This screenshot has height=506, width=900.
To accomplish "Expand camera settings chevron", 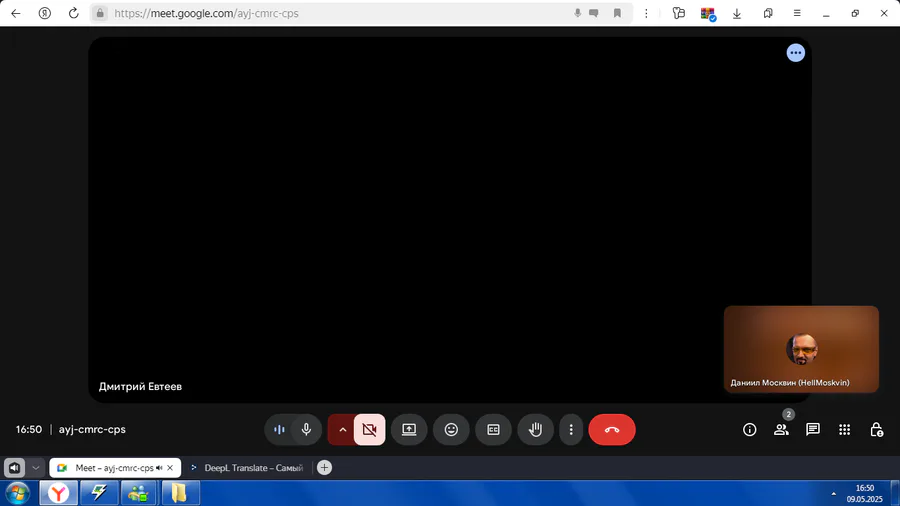I will pyautogui.click(x=342, y=430).
